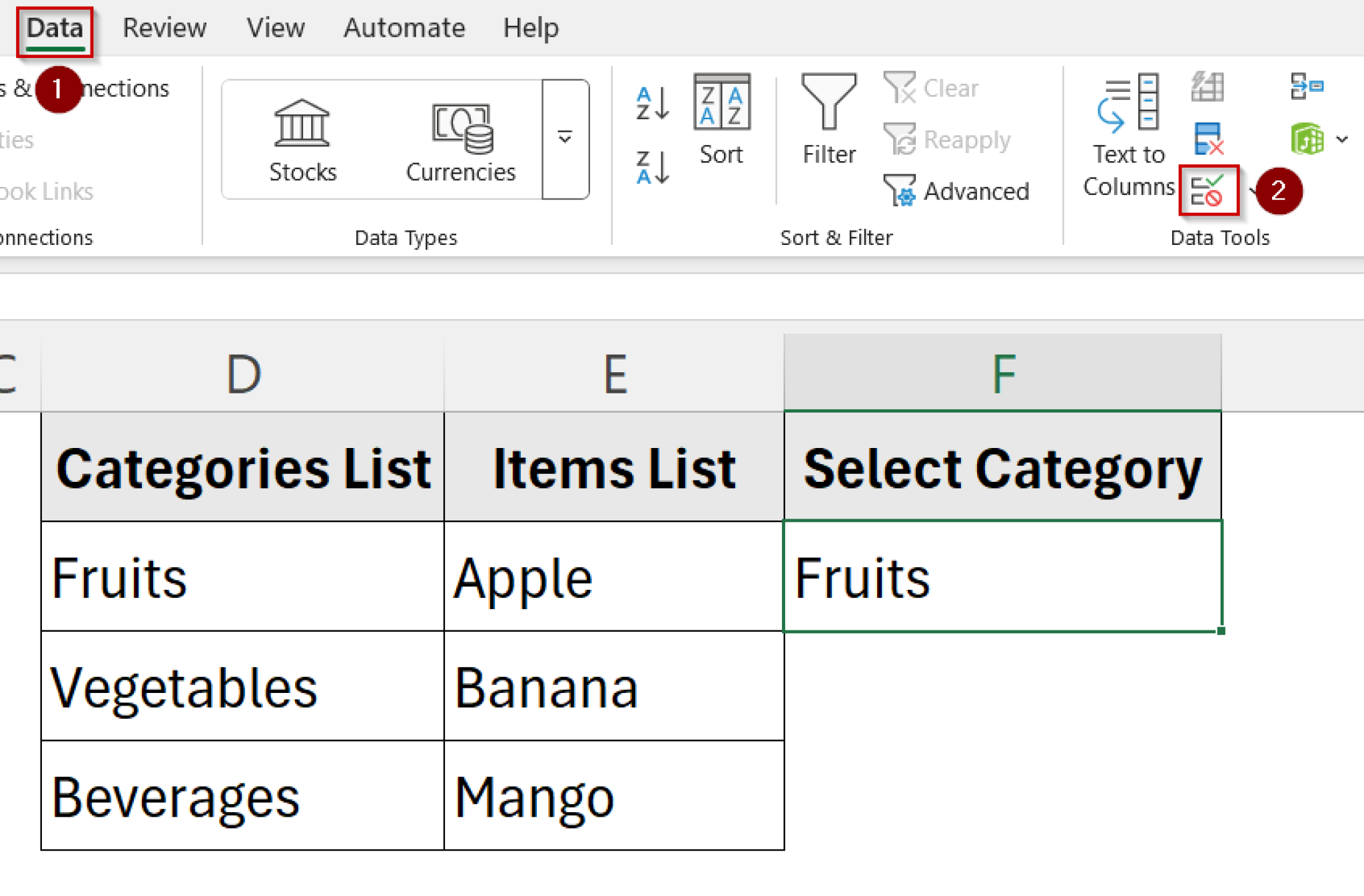Click the Reapply filter button
This screenshot has height=896, width=1364.
tap(950, 140)
